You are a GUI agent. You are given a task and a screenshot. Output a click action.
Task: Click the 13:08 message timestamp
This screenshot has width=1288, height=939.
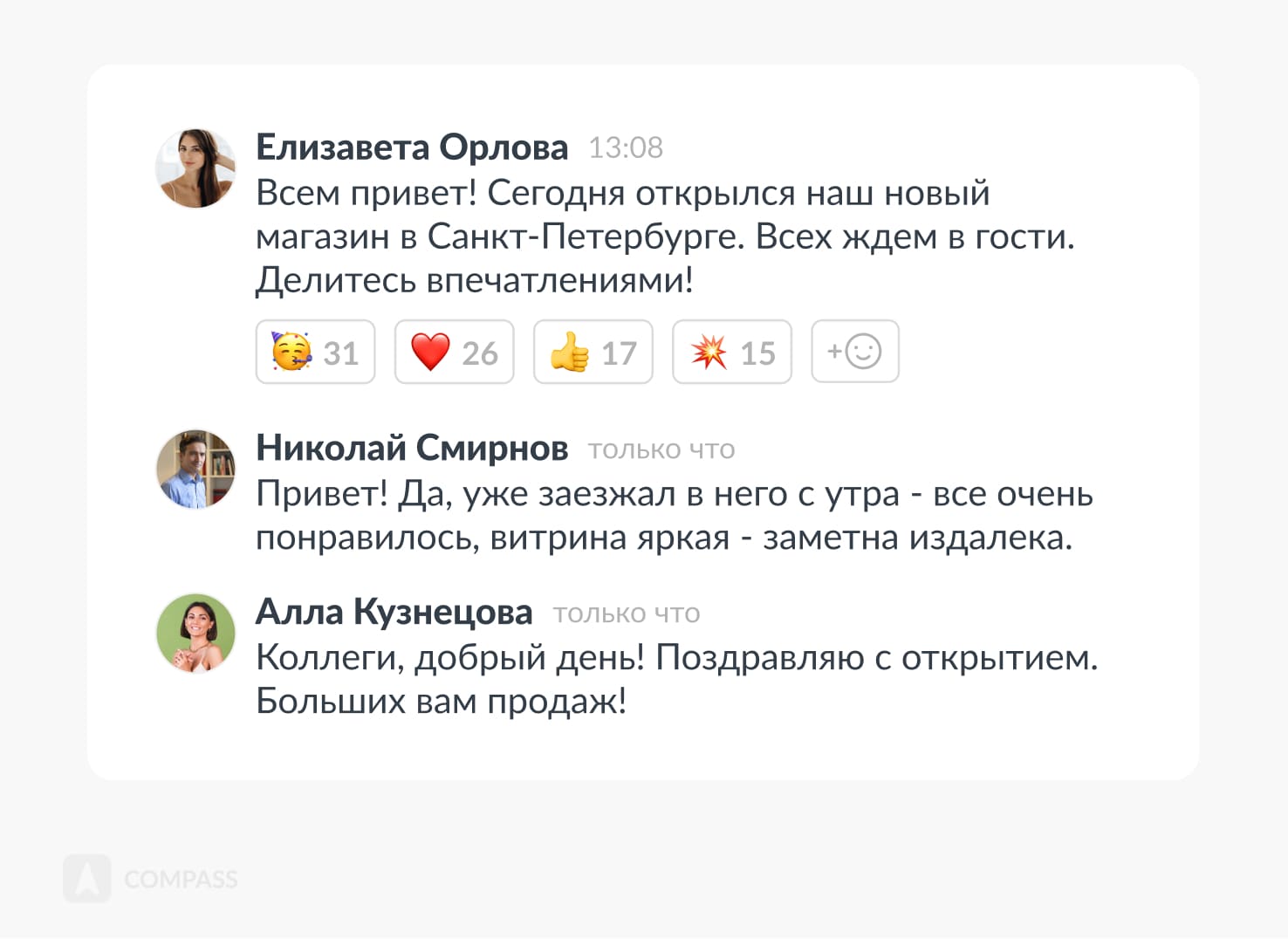(626, 148)
